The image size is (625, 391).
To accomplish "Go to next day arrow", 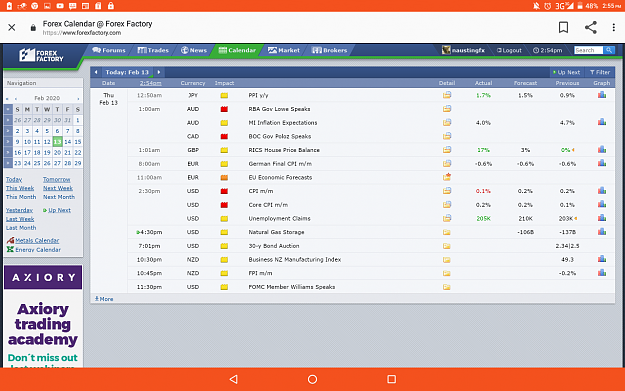I will point(159,72).
